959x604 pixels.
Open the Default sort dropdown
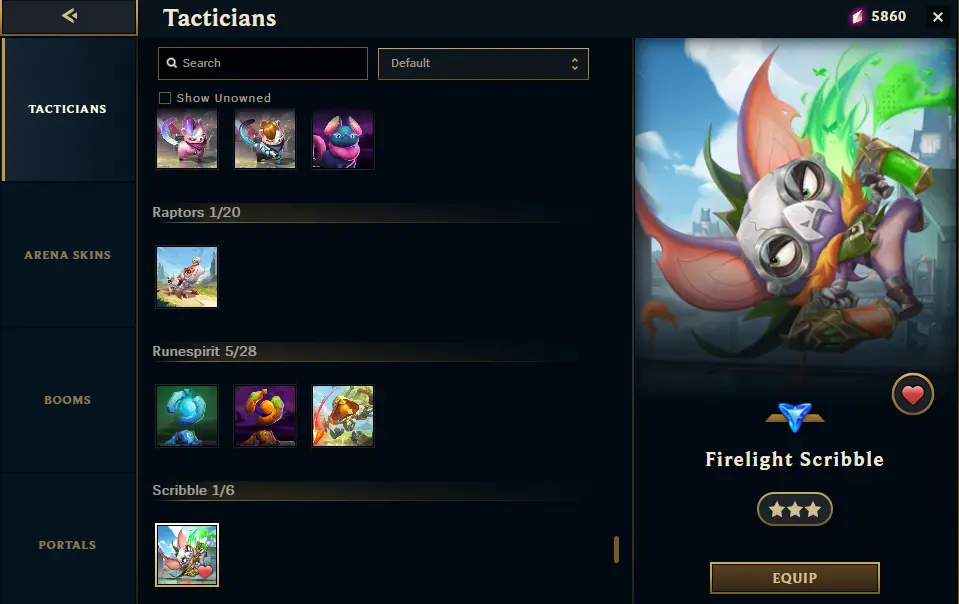(x=483, y=64)
